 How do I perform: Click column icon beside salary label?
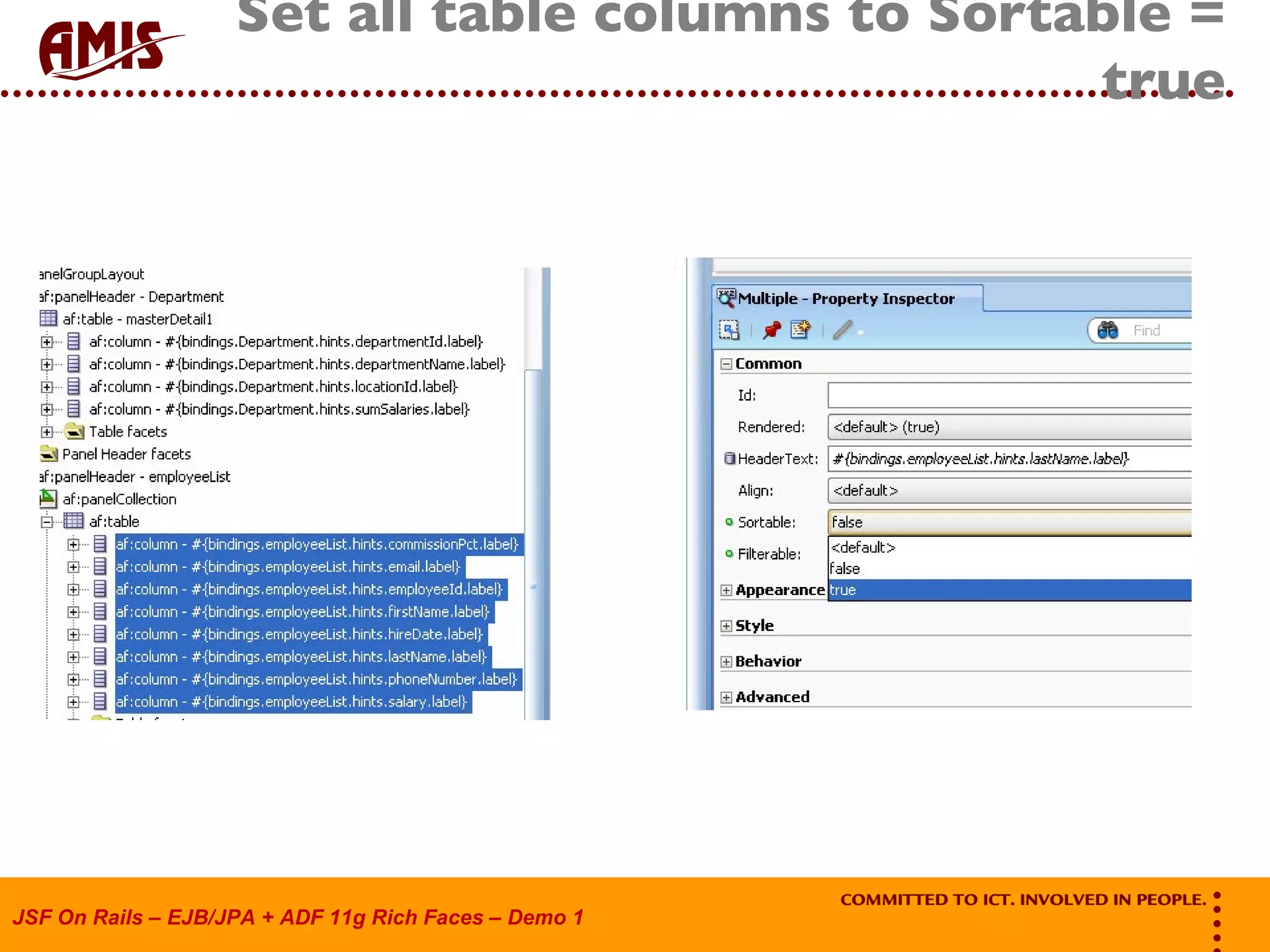100,701
